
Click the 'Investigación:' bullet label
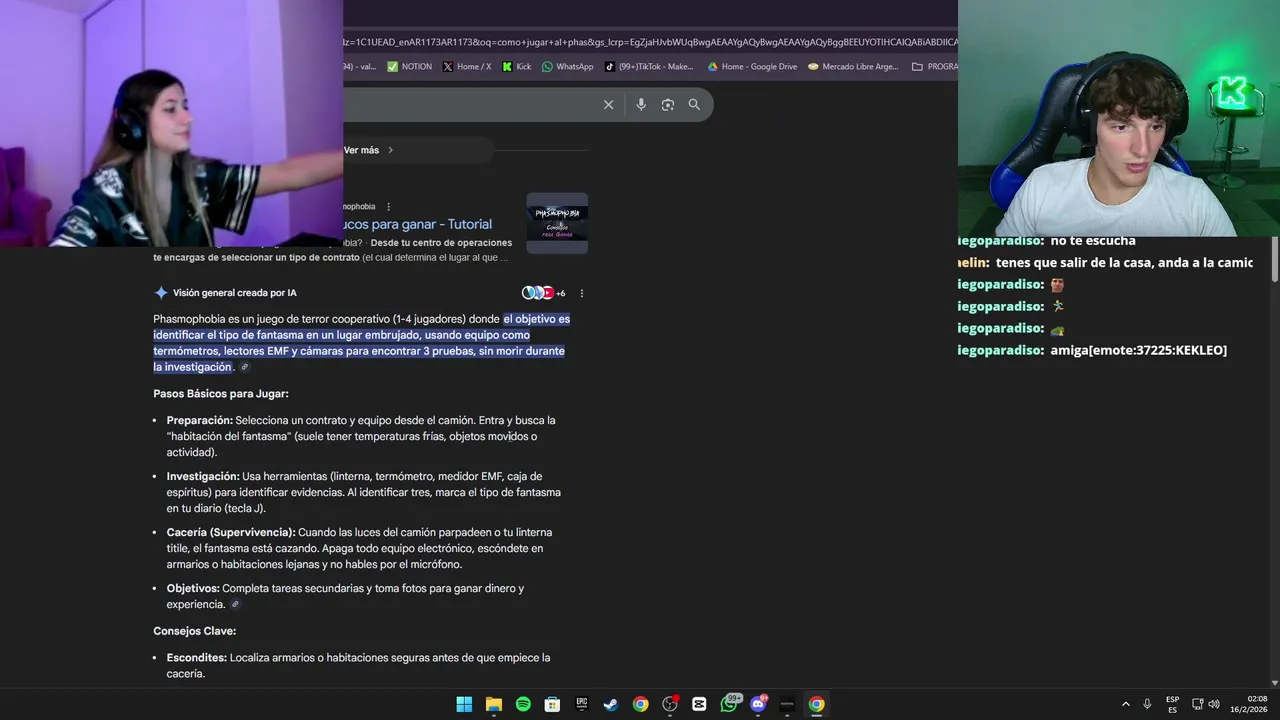pos(203,476)
